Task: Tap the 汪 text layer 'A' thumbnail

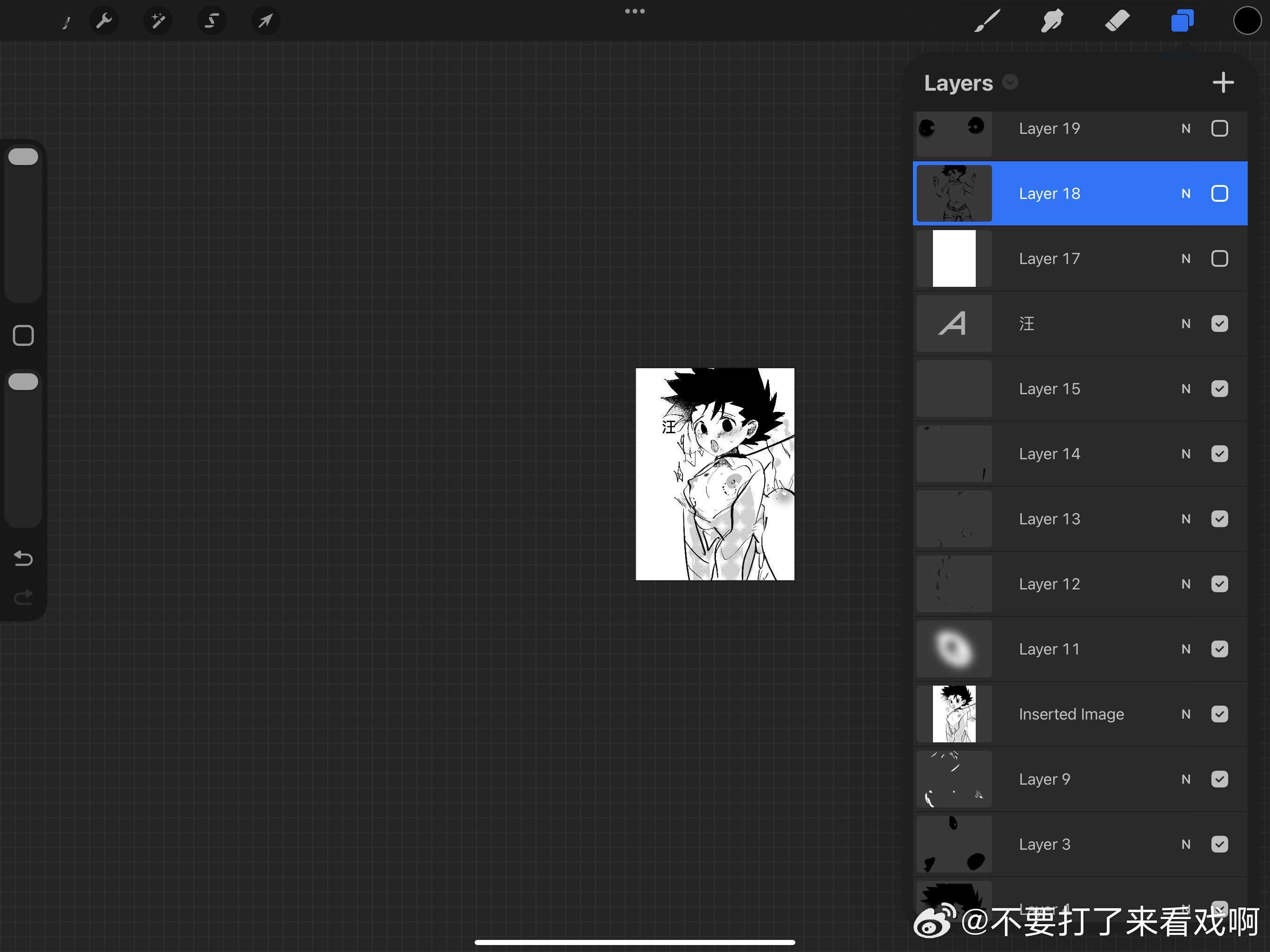Action: 953,324
